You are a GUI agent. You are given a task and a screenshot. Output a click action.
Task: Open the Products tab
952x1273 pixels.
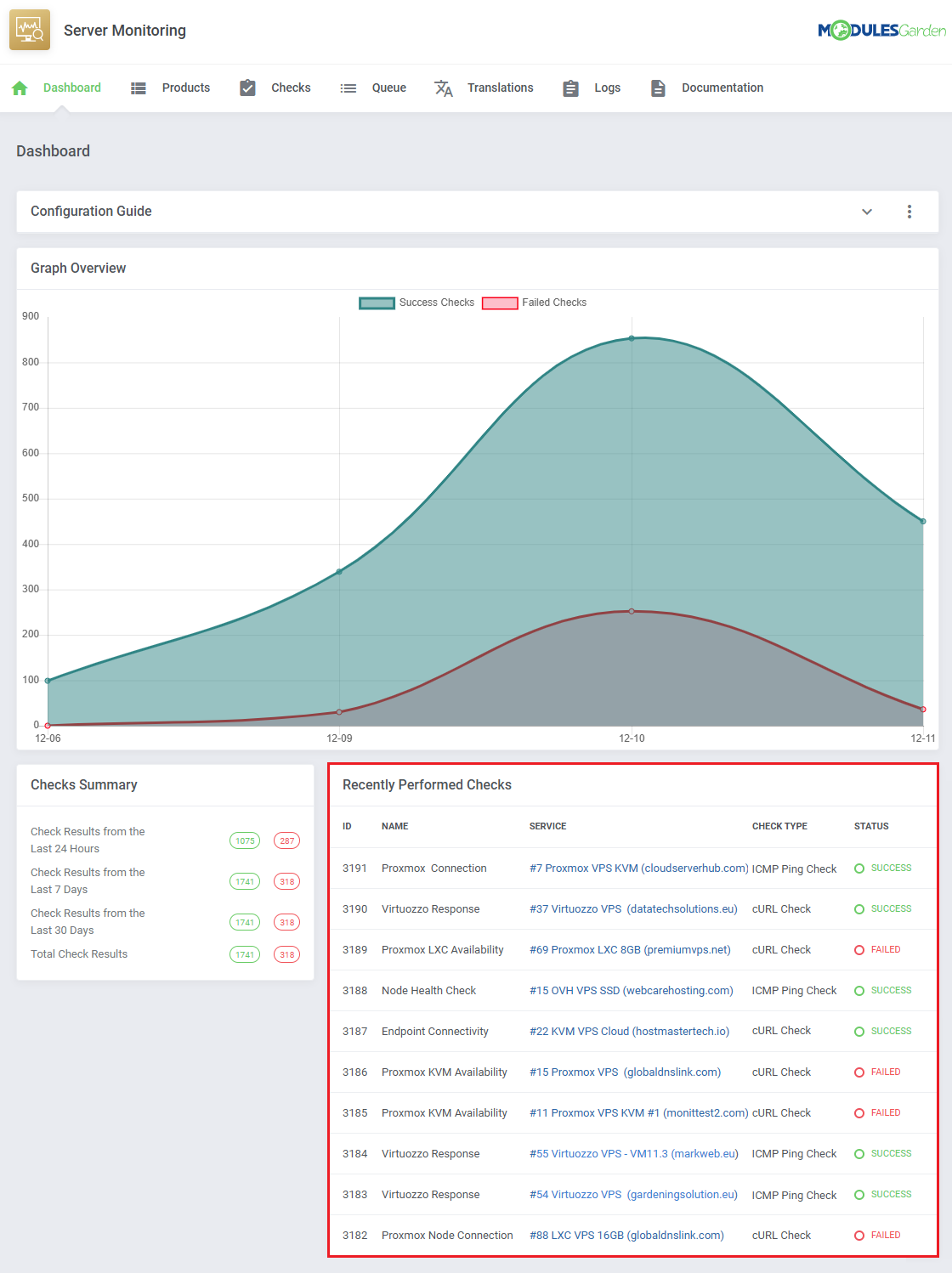pyautogui.click(x=186, y=88)
